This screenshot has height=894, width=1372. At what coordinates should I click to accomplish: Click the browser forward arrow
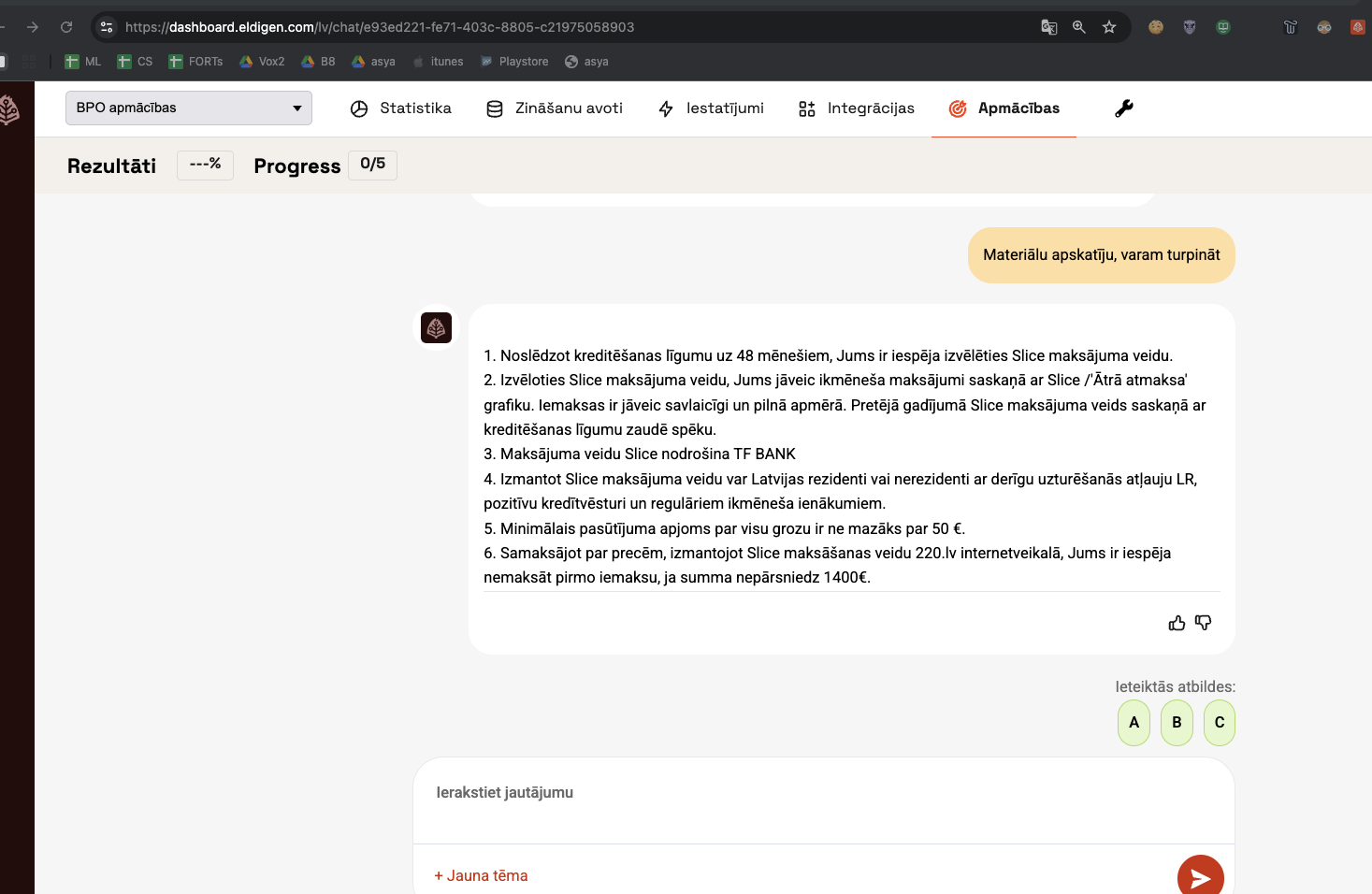pyautogui.click(x=33, y=27)
